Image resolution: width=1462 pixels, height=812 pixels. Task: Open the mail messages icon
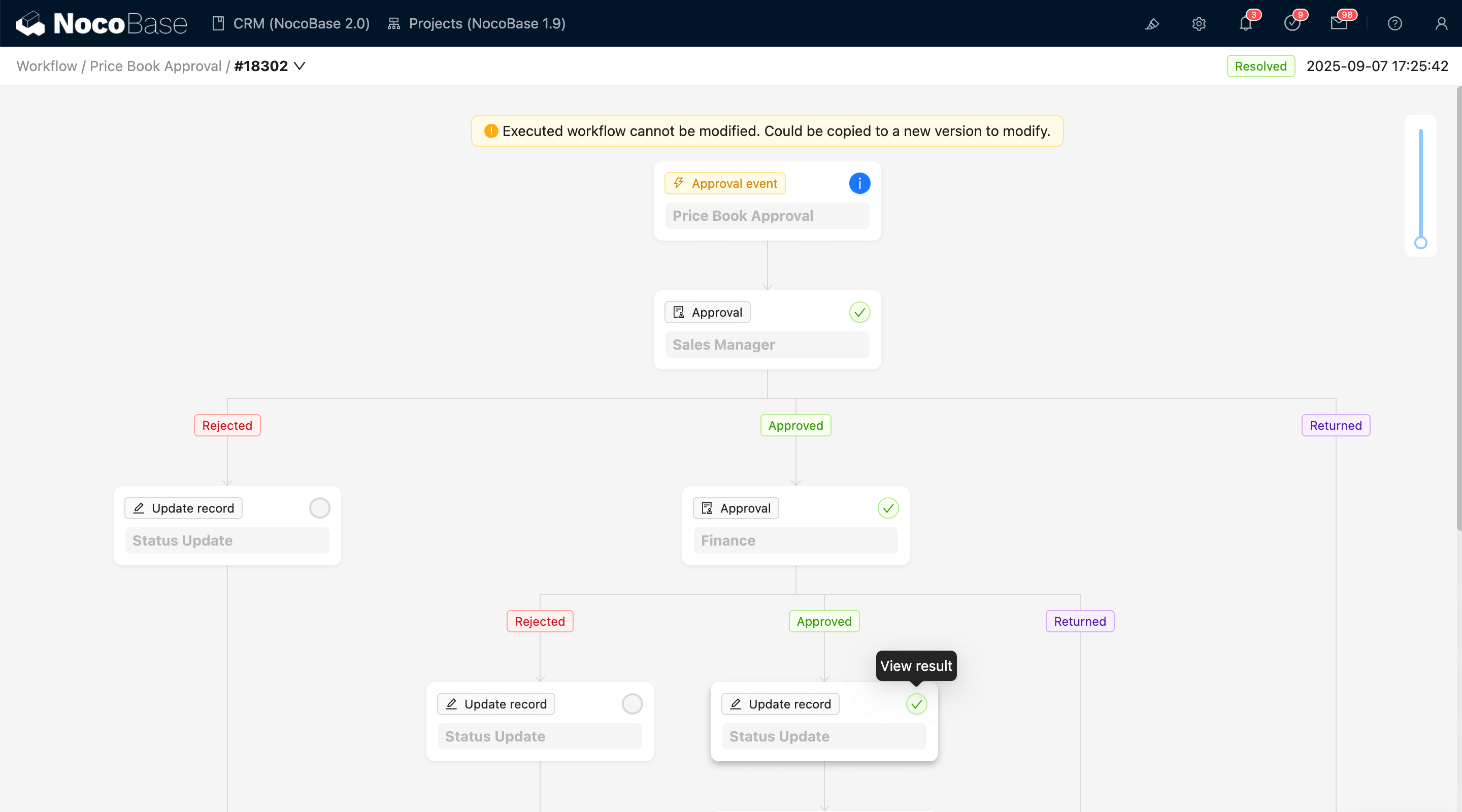(1338, 24)
